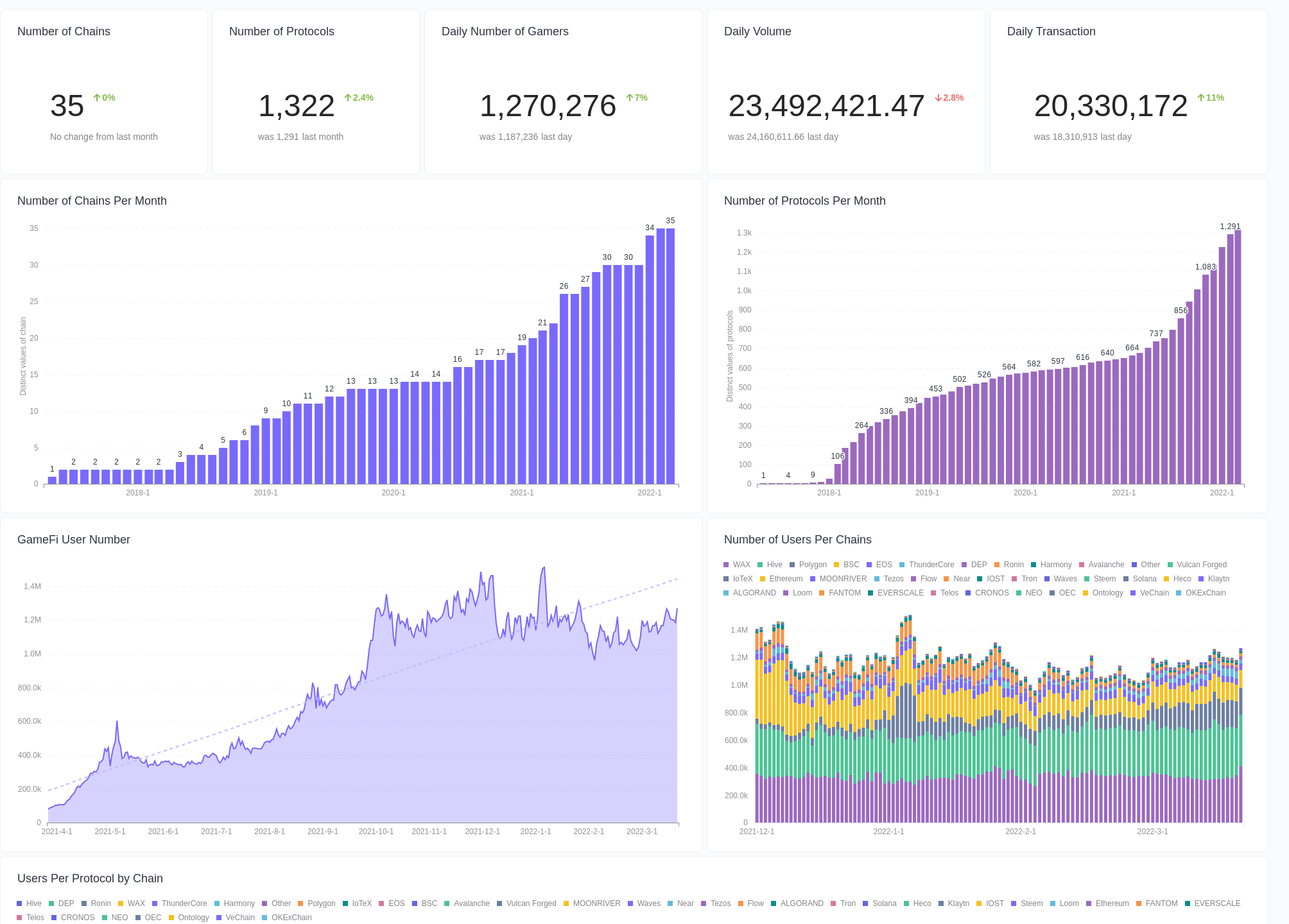Open the Number of Chains stat card
The image size is (1289, 924).
[104, 90]
